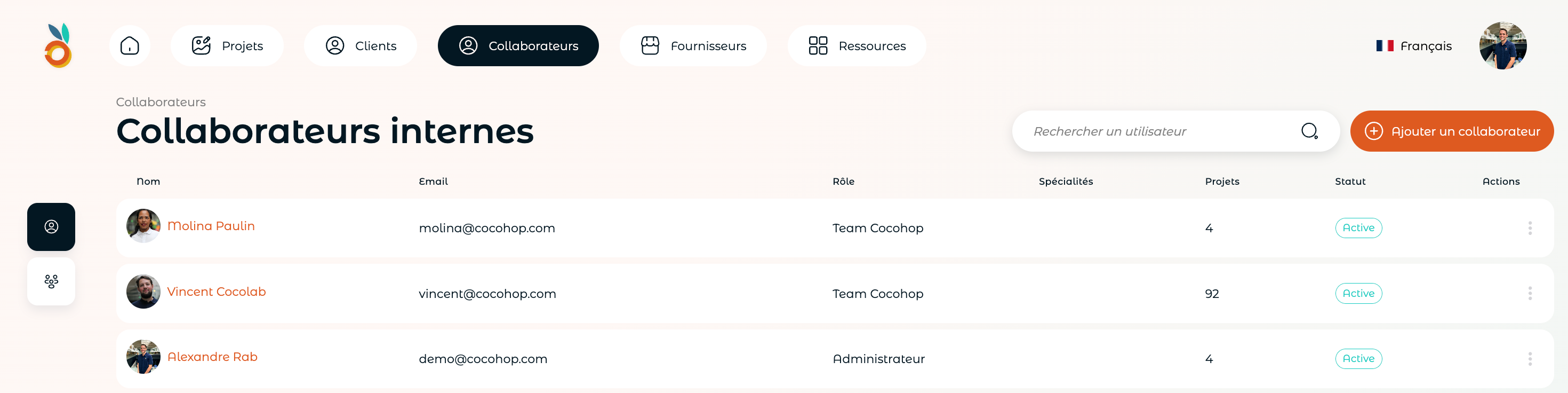Open Alexandre Rab's profile link
Screen dimensions: 1568x393
(x=212, y=357)
